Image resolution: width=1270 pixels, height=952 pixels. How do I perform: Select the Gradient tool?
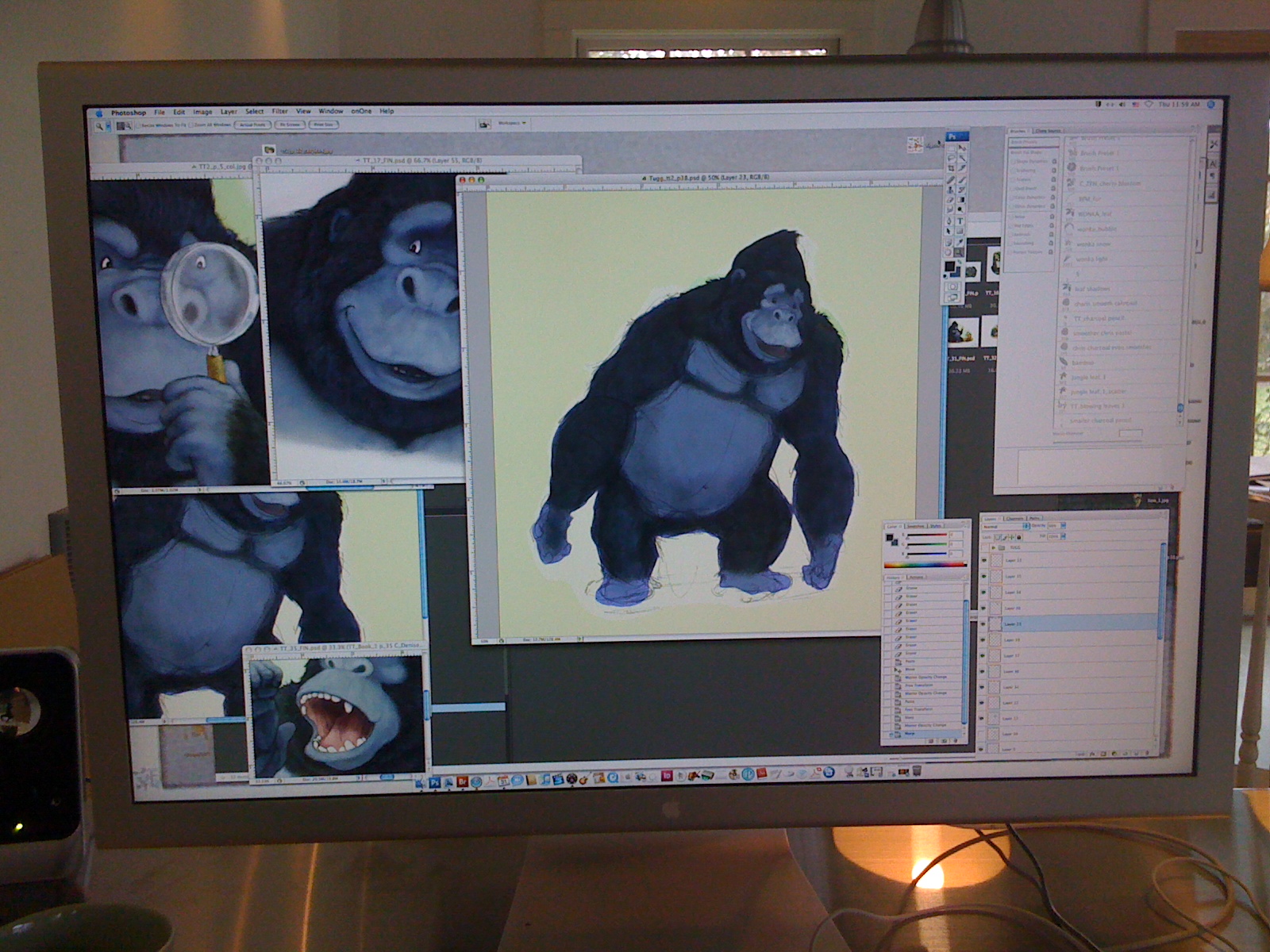click(x=961, y=200)
